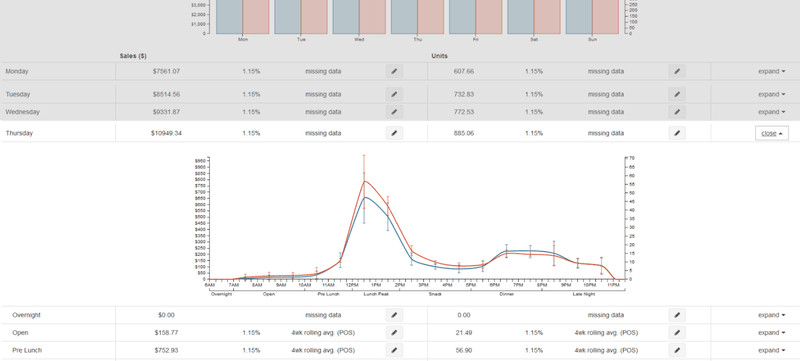Select Thursday sales value $10949.34
The height and width of the screenshot is (361, 800).
(x=166, y=133)
